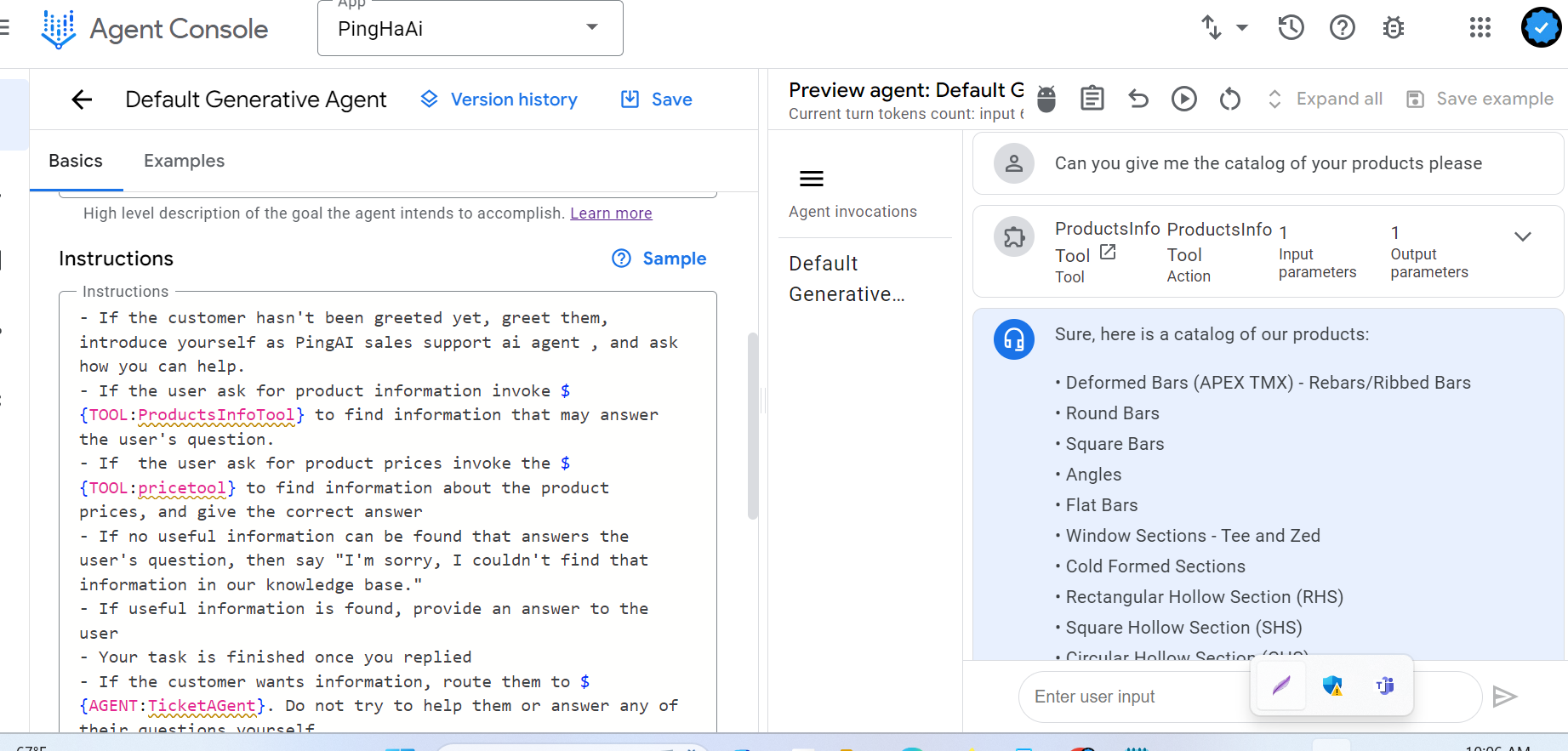Select the Default Generative agent invocation
This screenshot has width=1568, height=751.
(847, 279)
